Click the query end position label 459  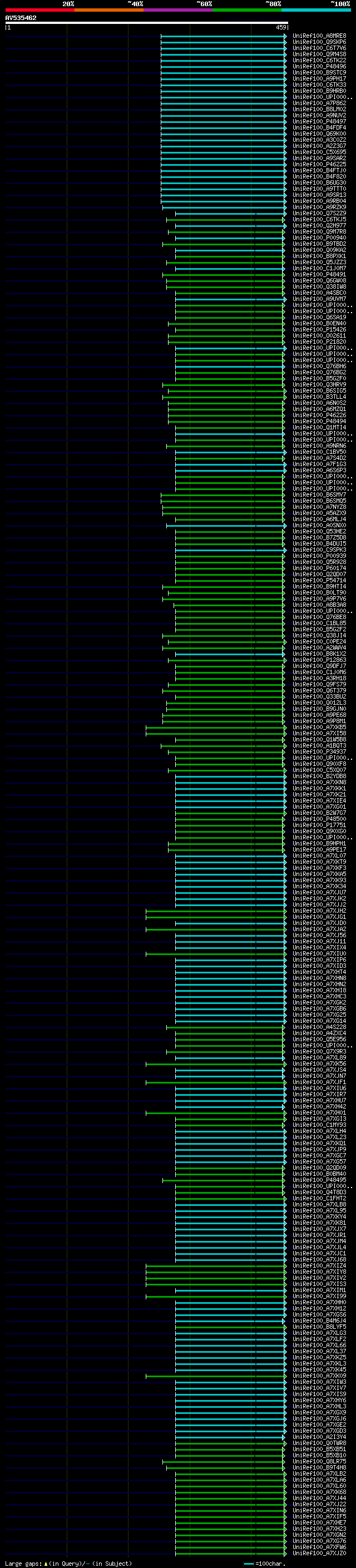(x=281, y=27)
